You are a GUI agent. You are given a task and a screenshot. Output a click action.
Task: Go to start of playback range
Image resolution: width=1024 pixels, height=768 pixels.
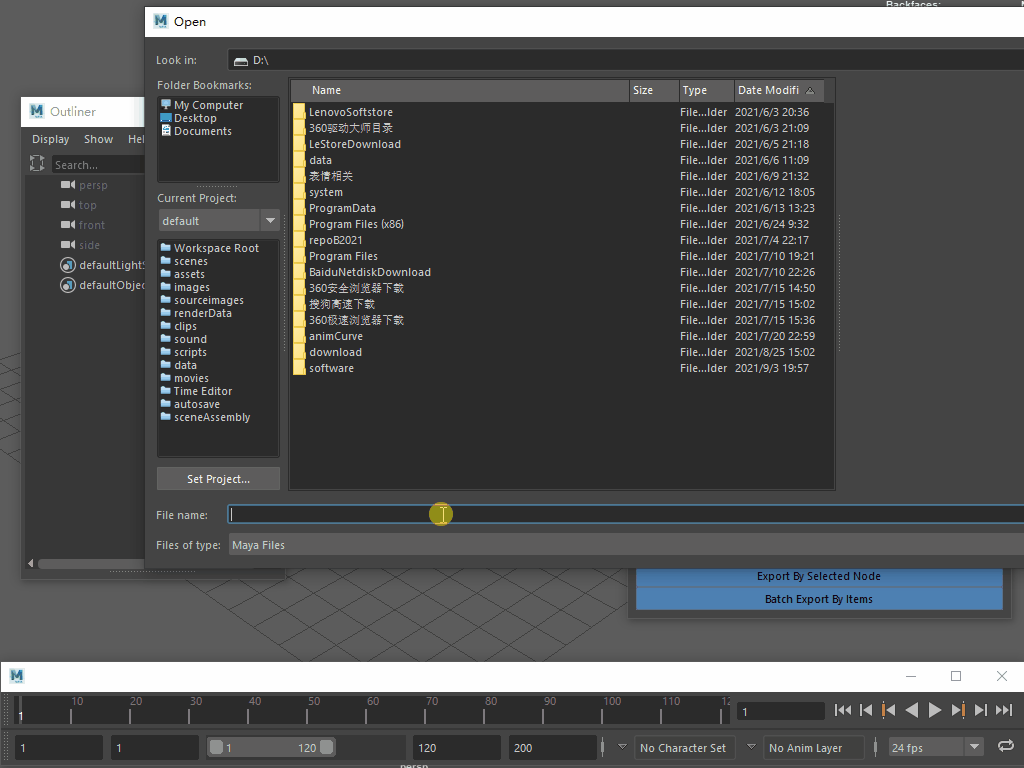(843, 710)
